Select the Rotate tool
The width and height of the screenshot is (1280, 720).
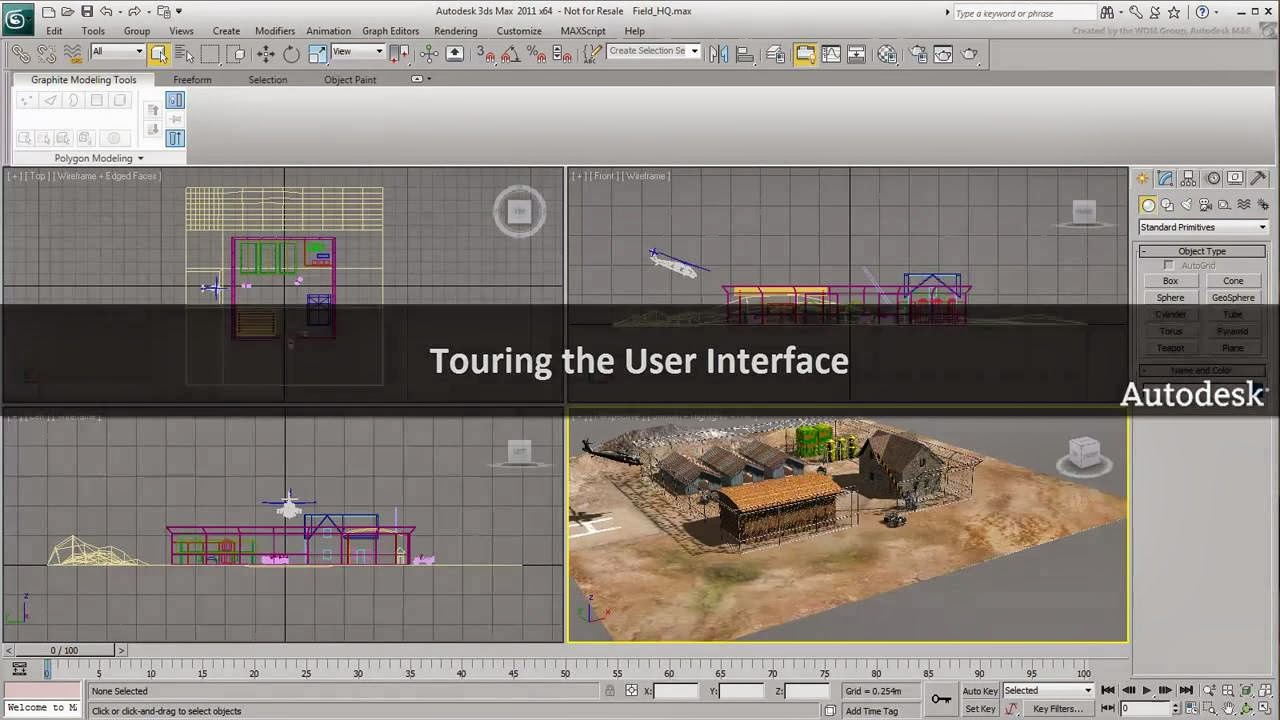[x=290, y=53]
